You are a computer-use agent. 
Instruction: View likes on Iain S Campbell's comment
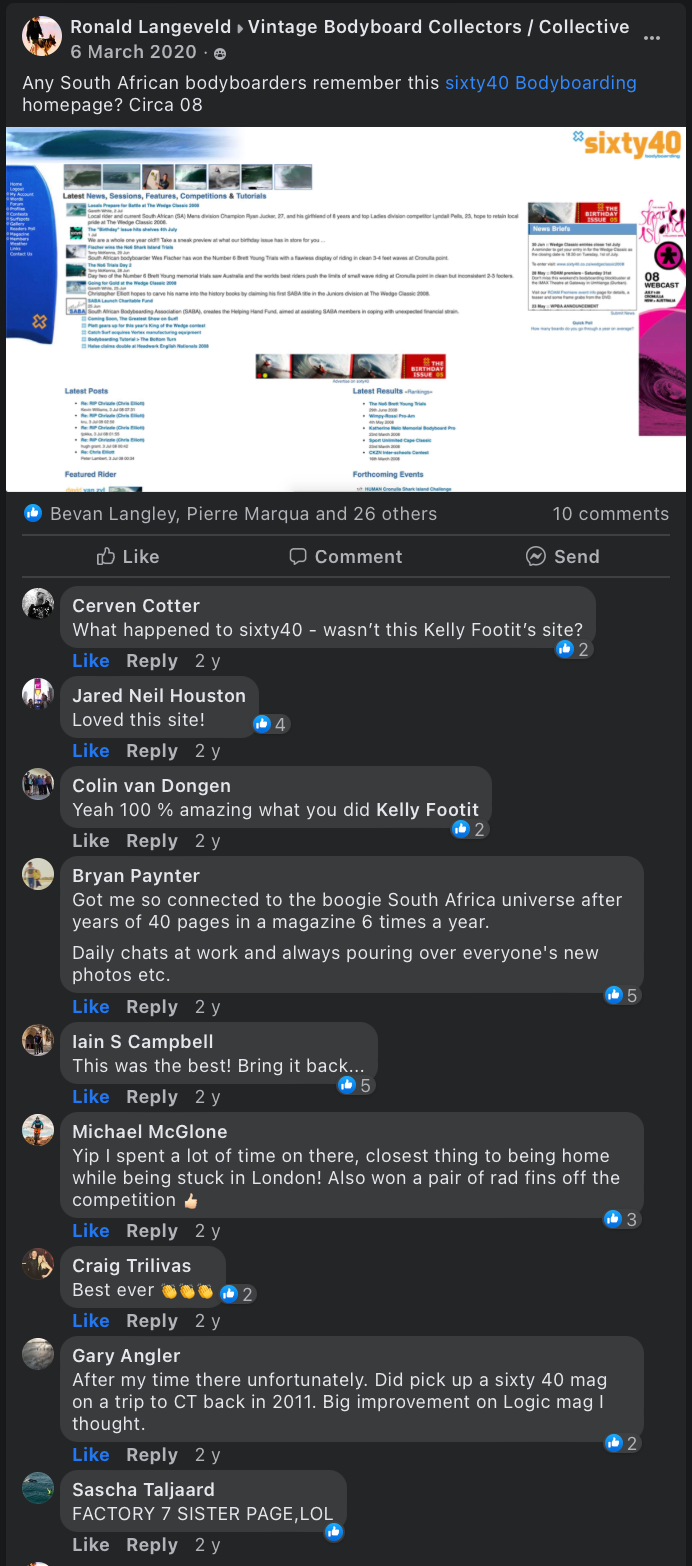click(355, 1085)
